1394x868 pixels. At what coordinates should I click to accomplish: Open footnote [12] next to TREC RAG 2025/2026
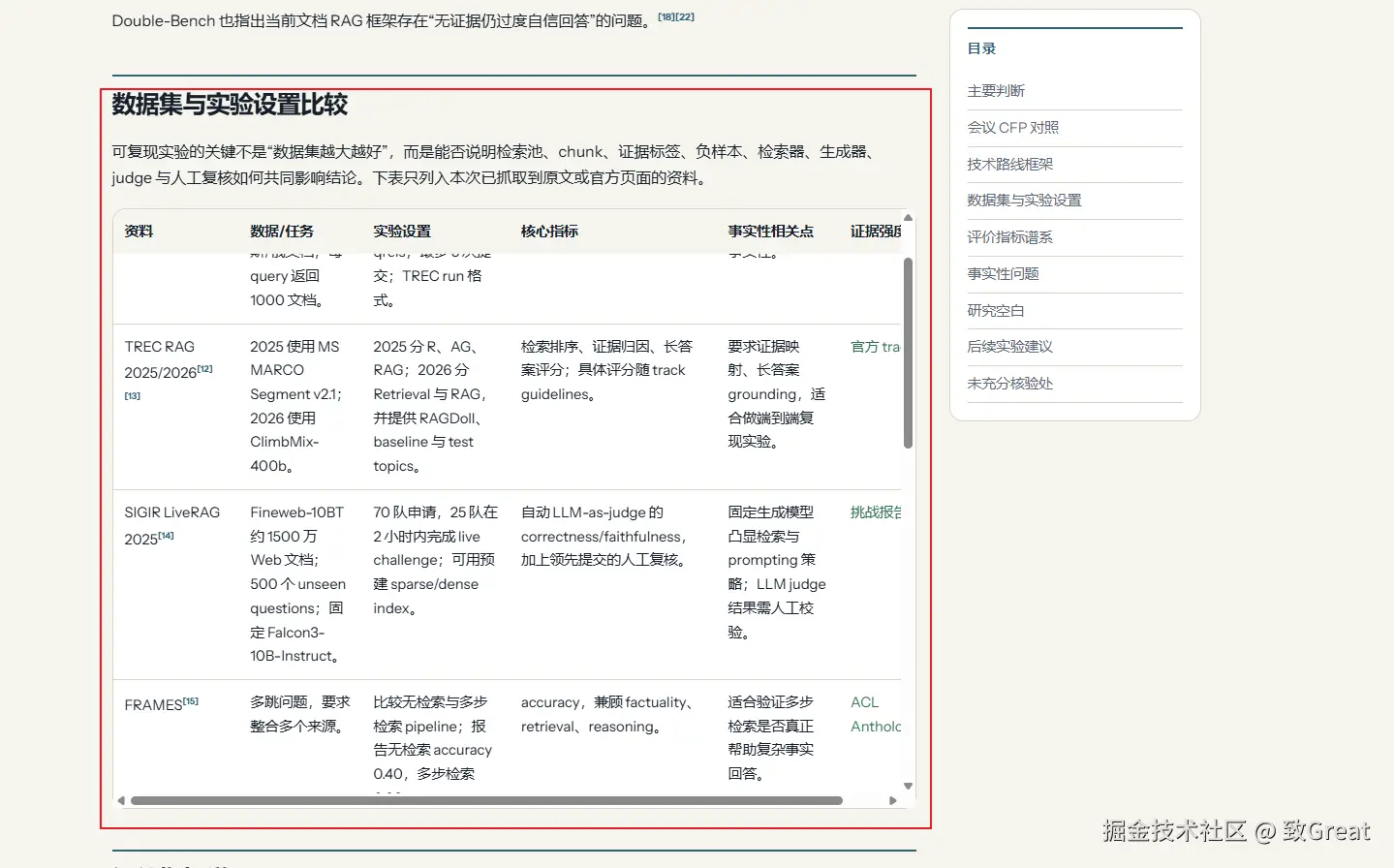204,369
